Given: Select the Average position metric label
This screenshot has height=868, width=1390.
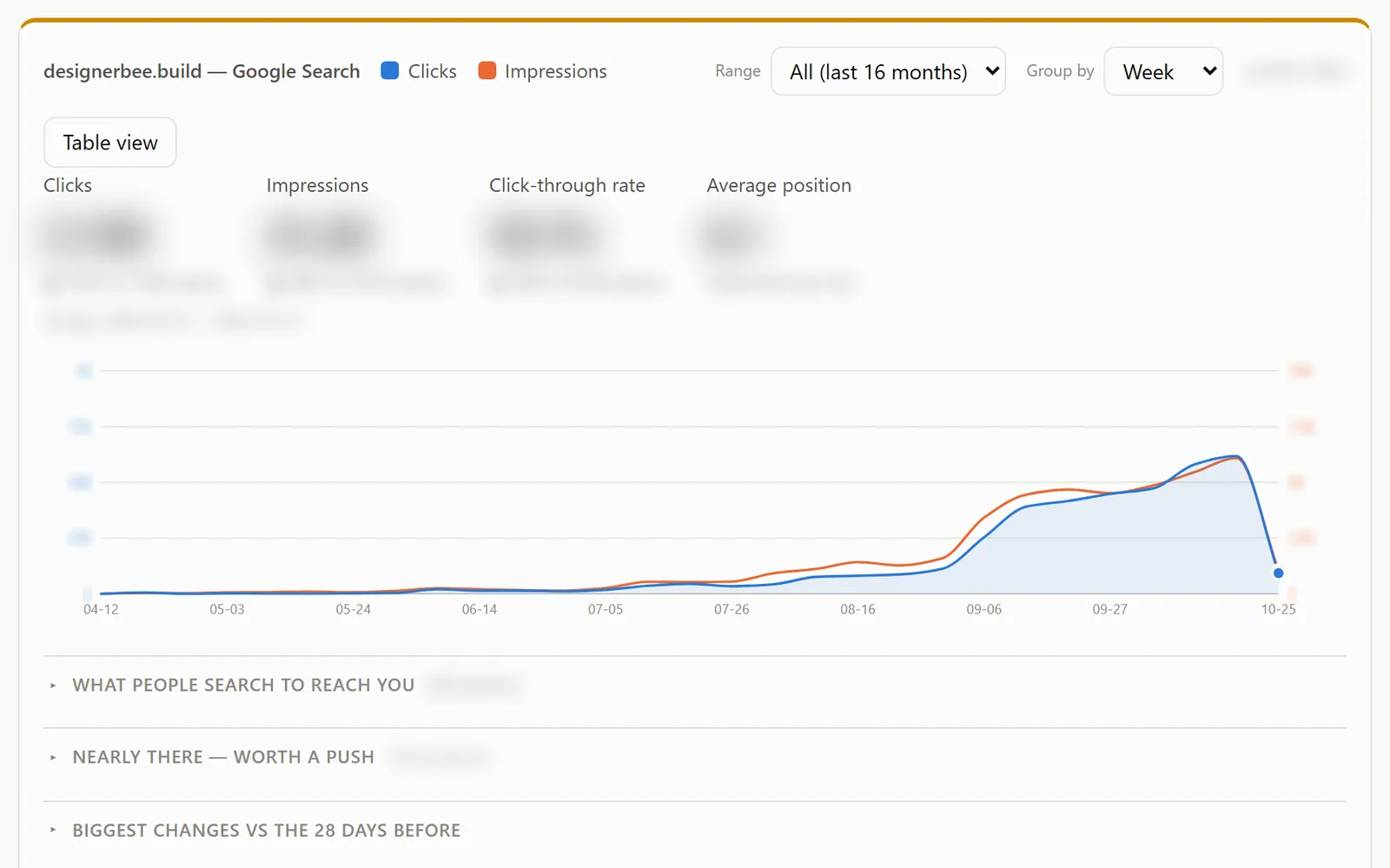Looking at the screenshot, I should (x=778, y=185).
